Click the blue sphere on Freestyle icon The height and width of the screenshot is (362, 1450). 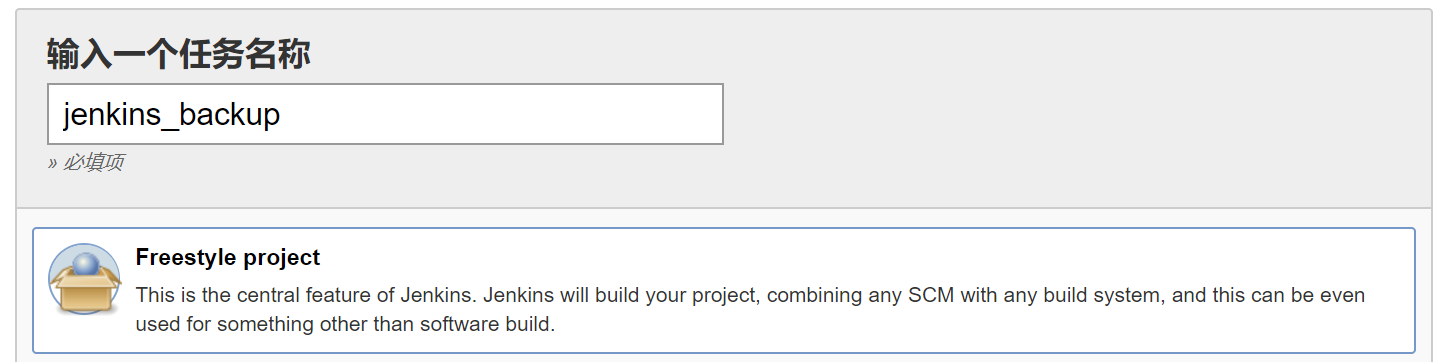86,265
